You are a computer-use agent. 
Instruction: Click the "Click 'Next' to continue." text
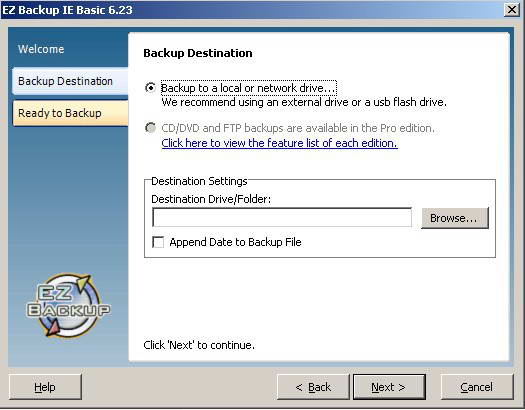(199, 345)
